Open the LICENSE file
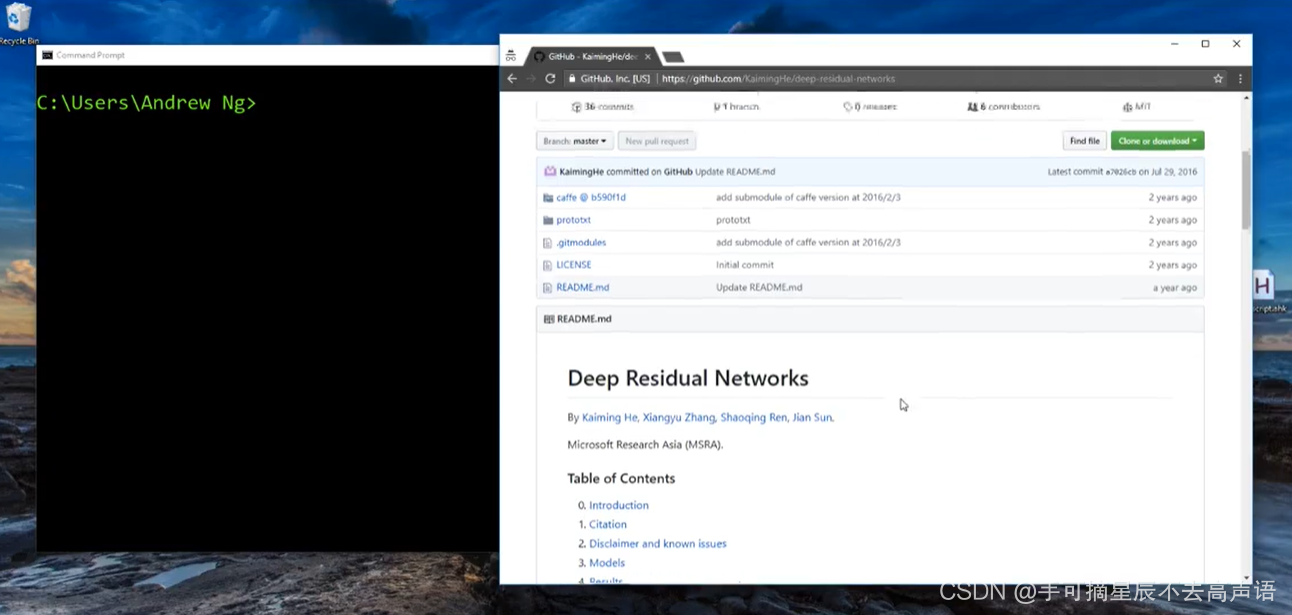The image size is (1292, 615). click(x=574, y=265)
